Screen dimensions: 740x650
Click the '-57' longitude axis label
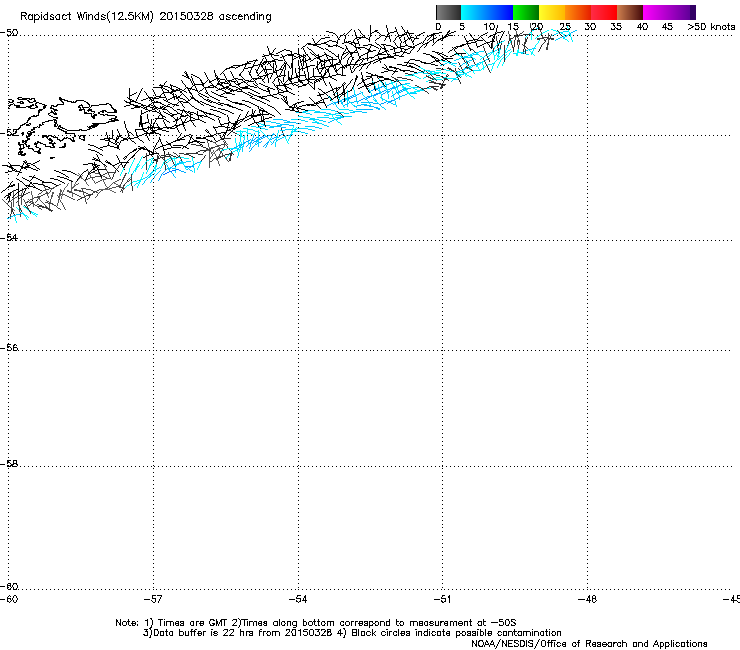(x=153, y=599)
